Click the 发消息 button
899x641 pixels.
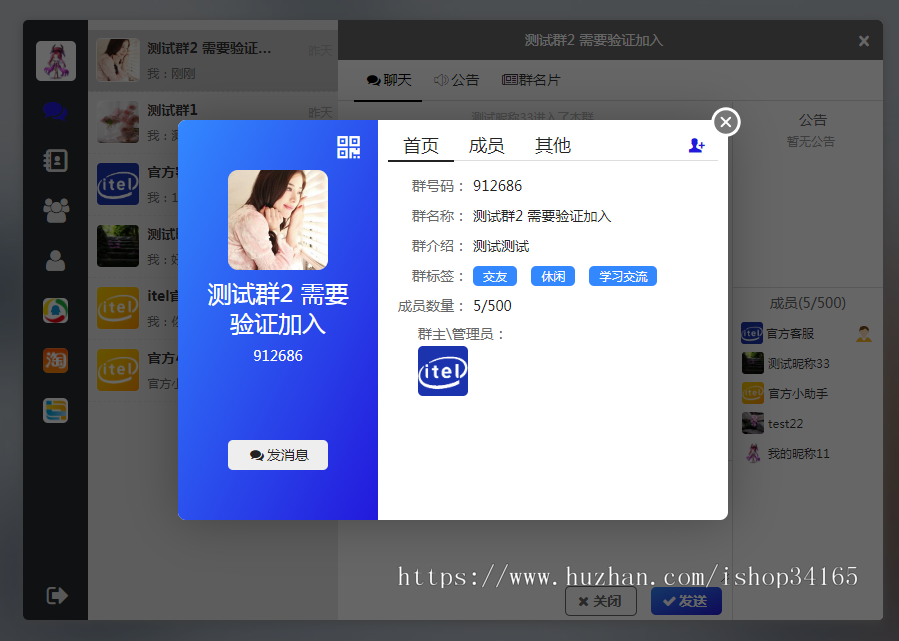277,455
